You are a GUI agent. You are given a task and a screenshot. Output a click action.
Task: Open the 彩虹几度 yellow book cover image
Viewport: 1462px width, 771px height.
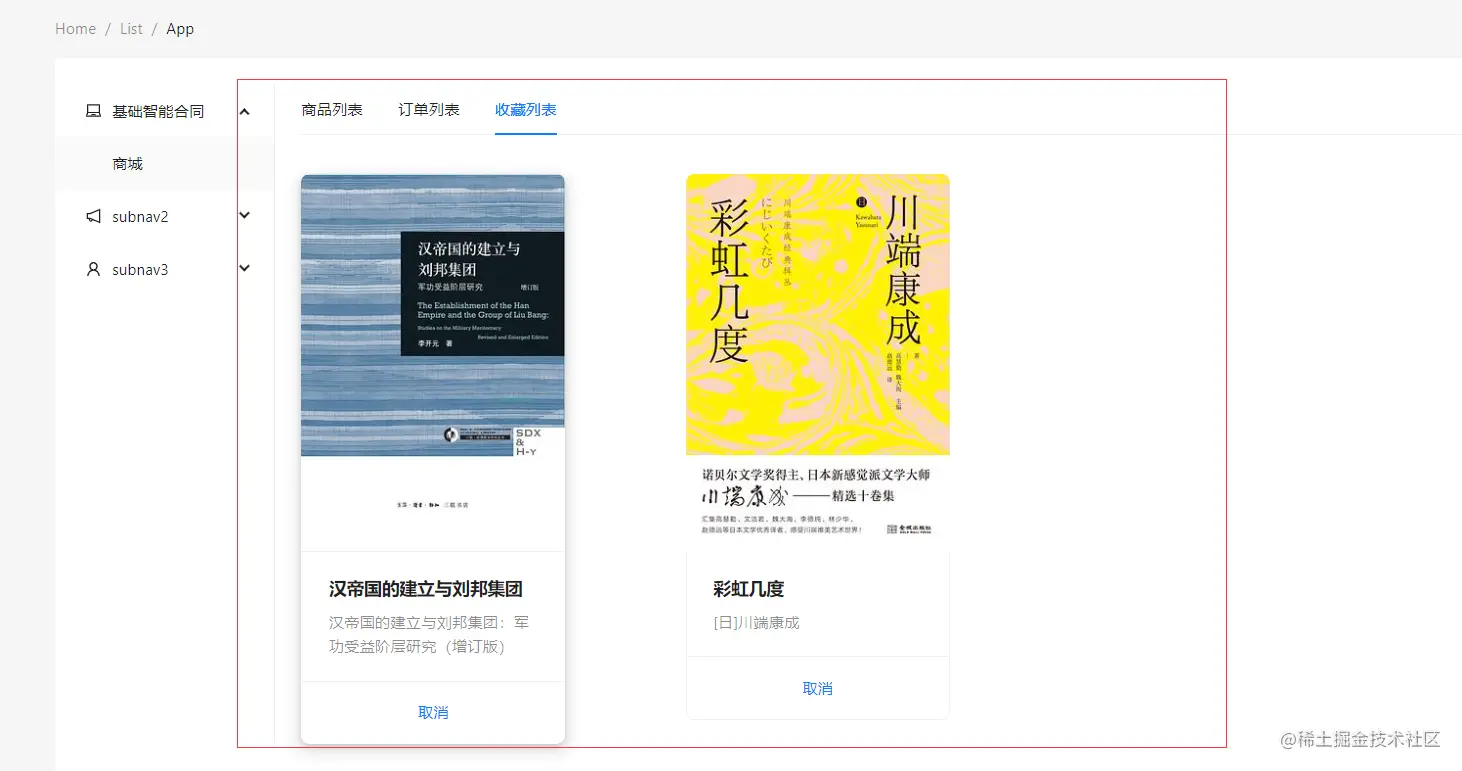point(818,363)
